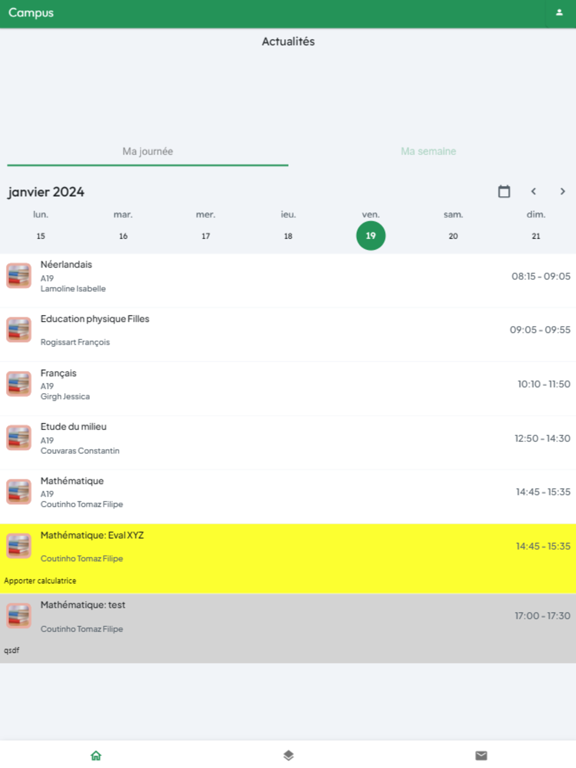Click teacher name Rogissart François
Image resolution: width=576 pixels, height=768 pixels.
pos(75,342)
